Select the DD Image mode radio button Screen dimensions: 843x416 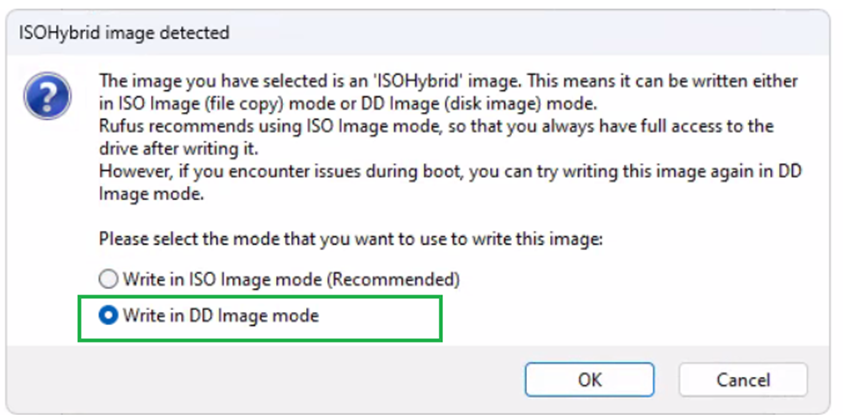click(108, 316)
